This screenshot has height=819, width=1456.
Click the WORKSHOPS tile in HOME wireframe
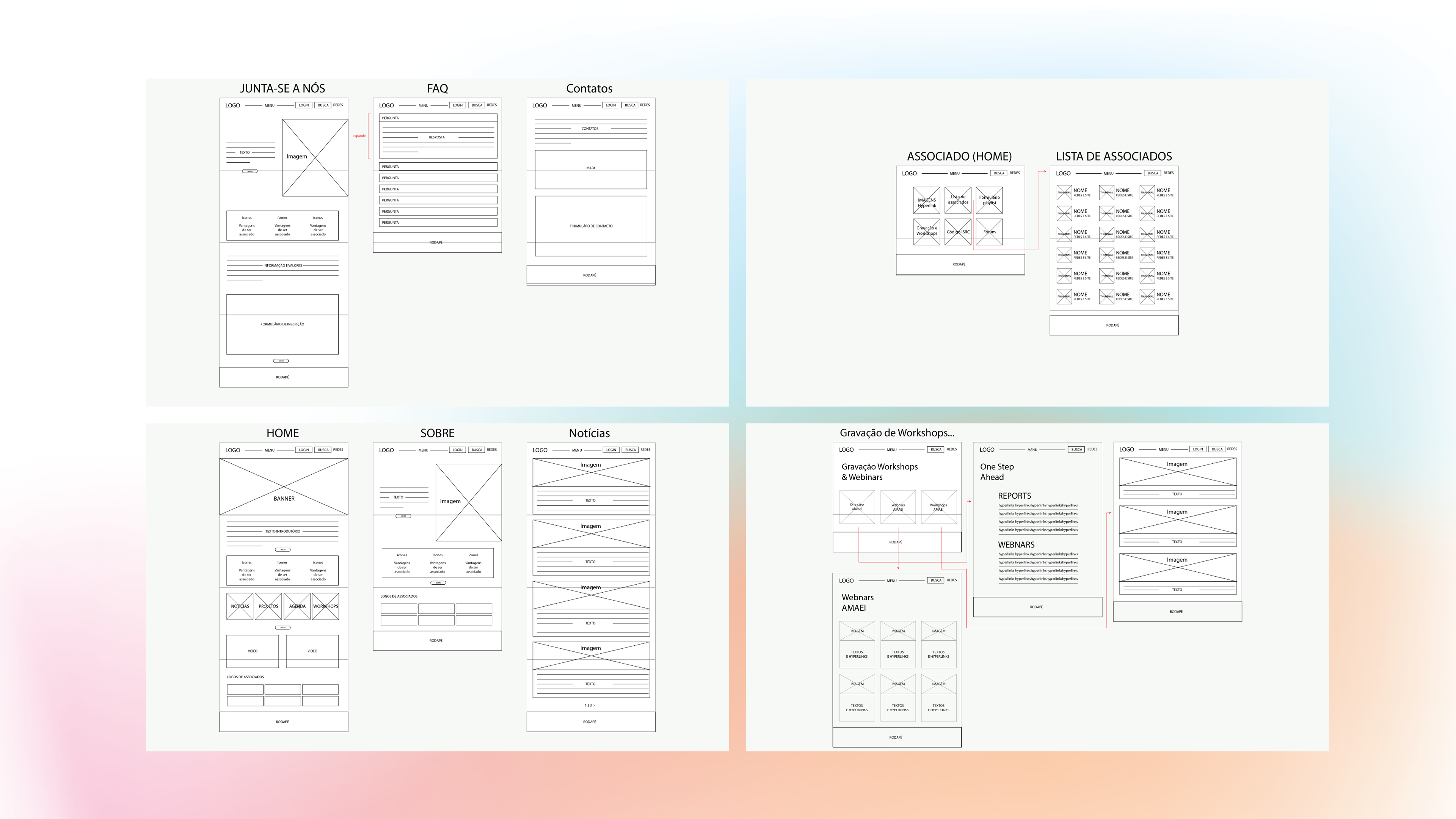click(x=326, y=606)
